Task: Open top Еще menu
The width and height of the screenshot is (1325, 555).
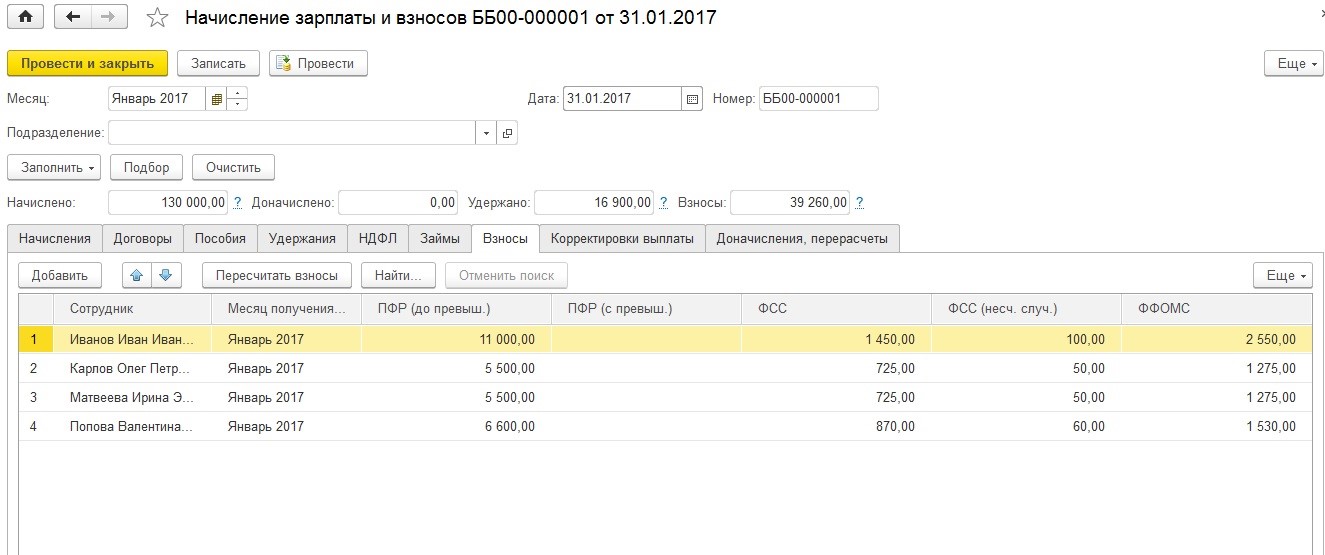Action: (x=1292, y=63)
